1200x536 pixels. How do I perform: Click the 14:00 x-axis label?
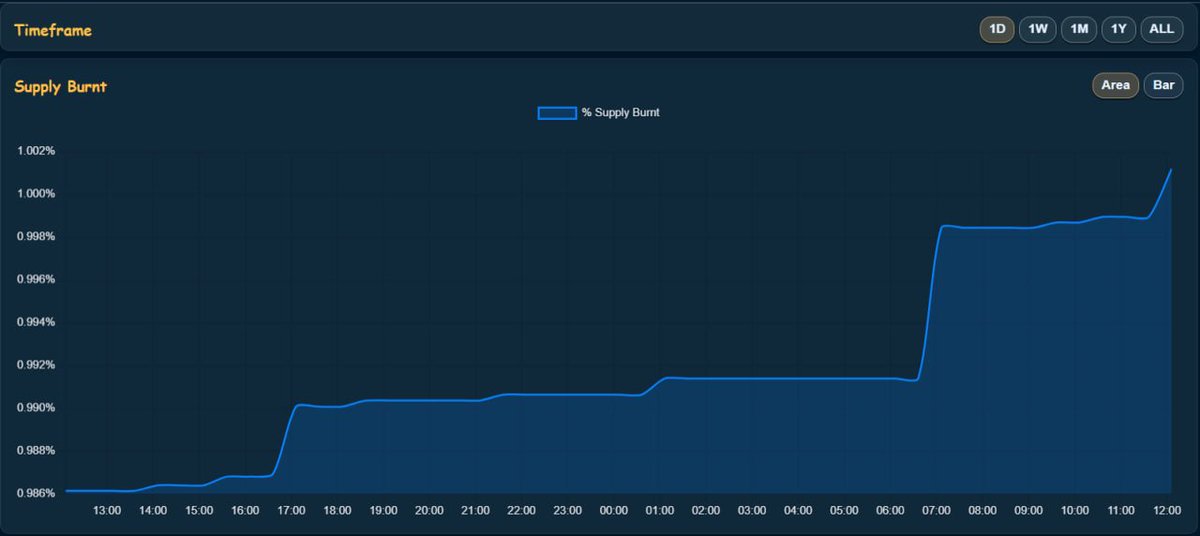153,511
